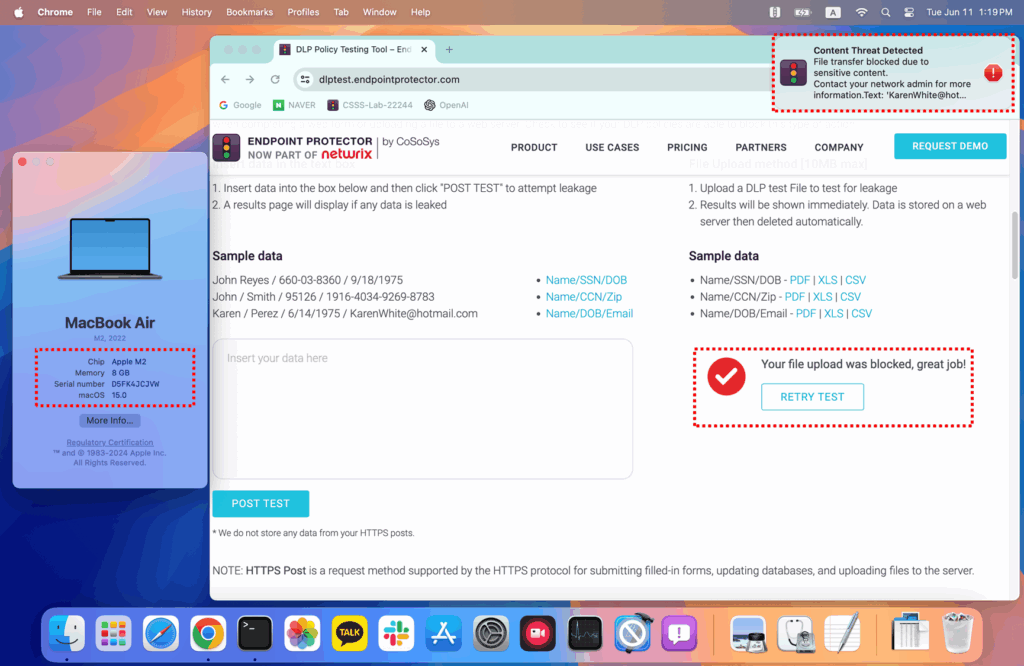Launch Slack from the Dock
Image resolution: width=1024 pixels, height=666 pixels.
click(x=396, y=633)
